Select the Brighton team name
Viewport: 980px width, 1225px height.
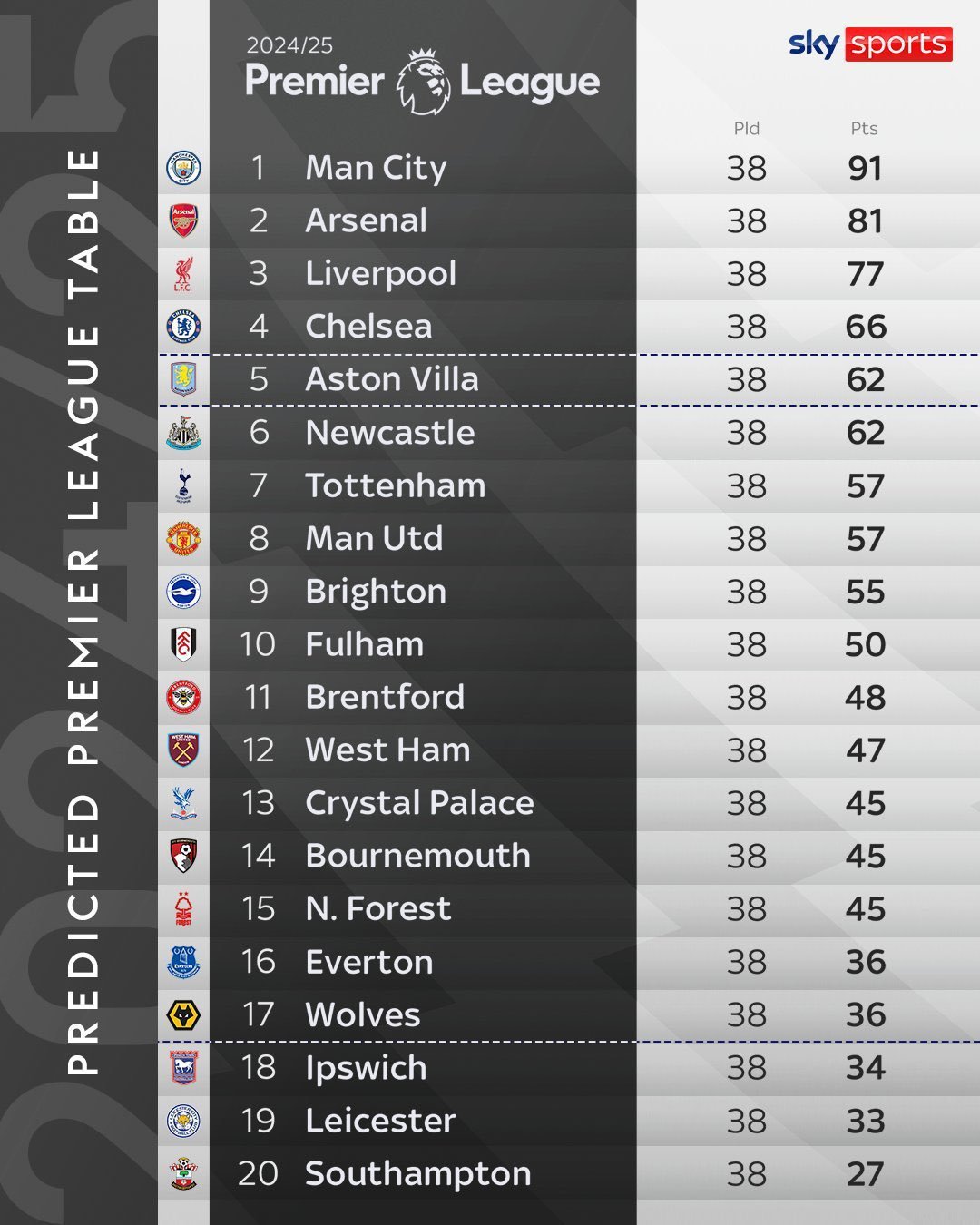tap(376, 592)
